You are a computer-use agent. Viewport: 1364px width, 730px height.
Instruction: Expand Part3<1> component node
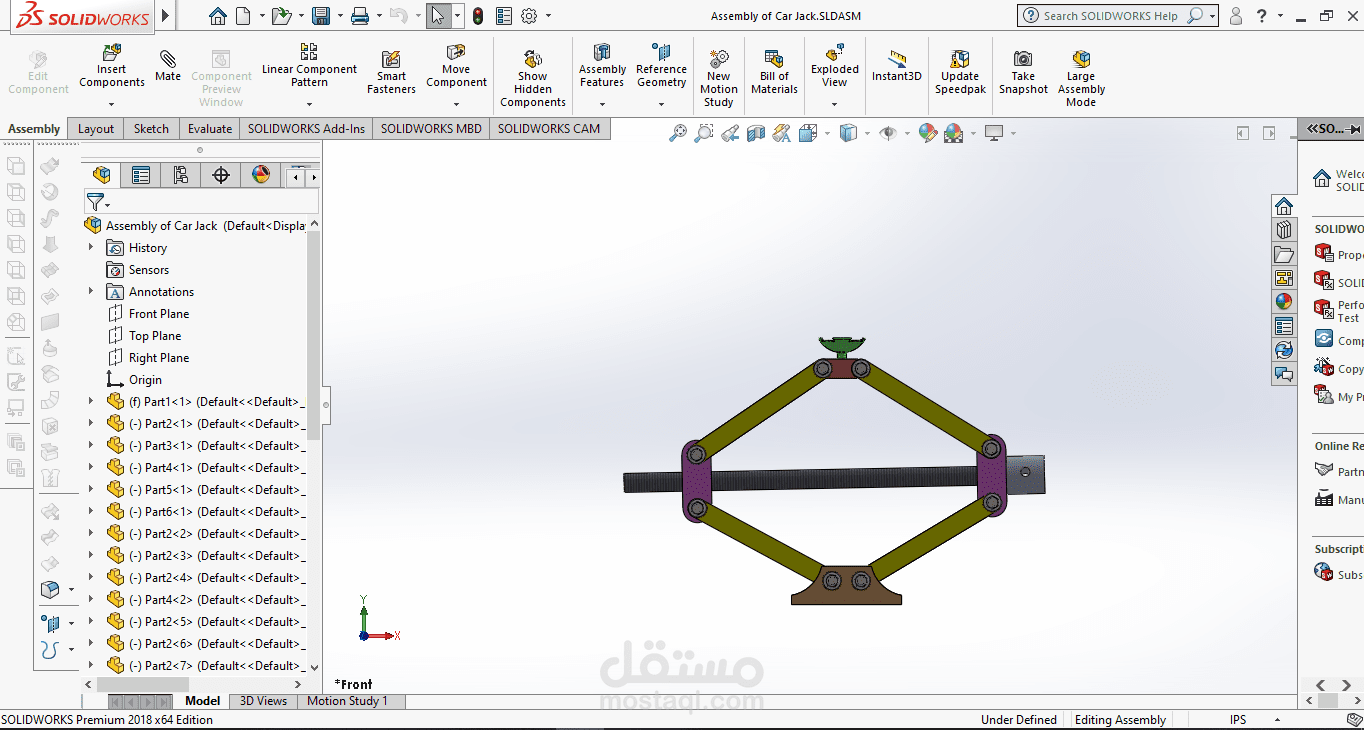[91, 445]
